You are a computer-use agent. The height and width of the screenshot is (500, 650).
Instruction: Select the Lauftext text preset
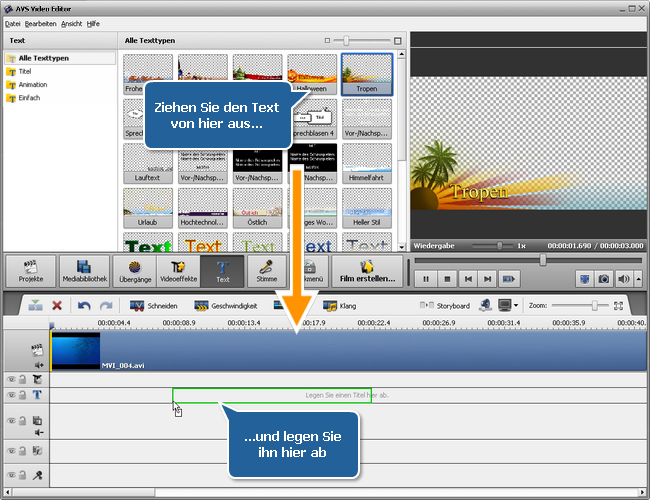coord(148,163)
